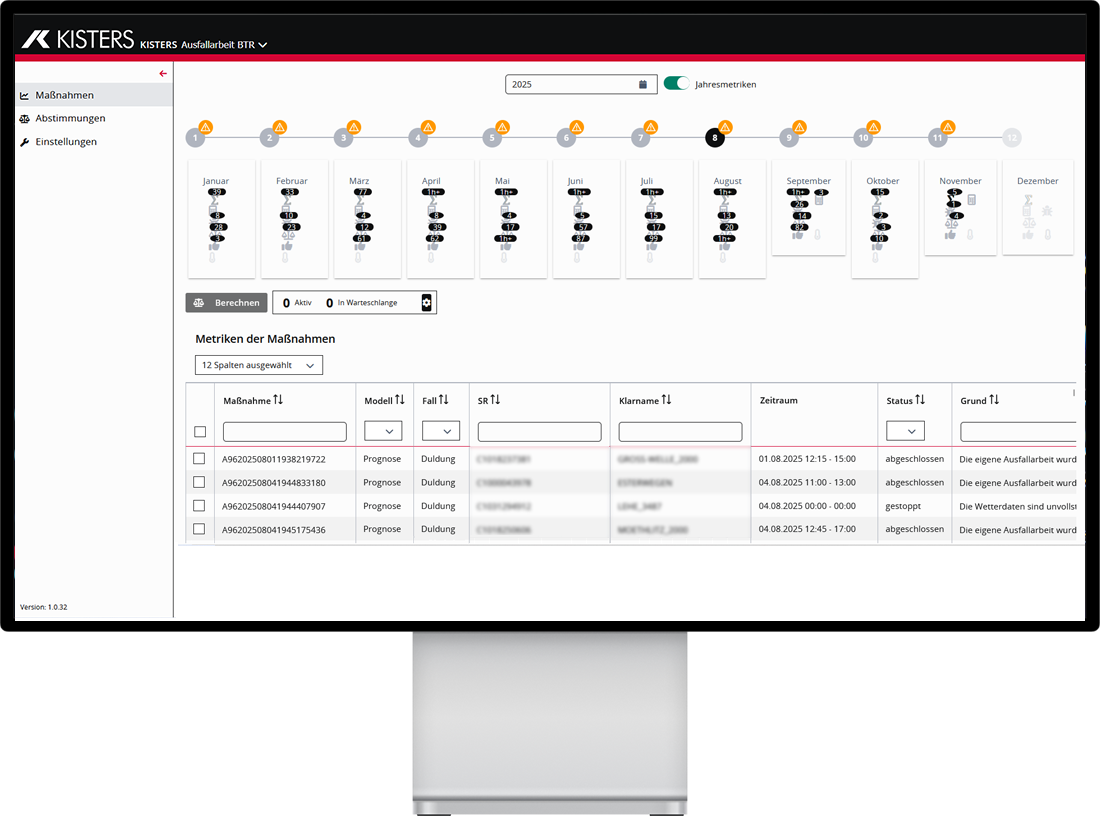1100x816 pixels.
Task: Open the Modell filter dropdown
Action: (x=383, y=431)
